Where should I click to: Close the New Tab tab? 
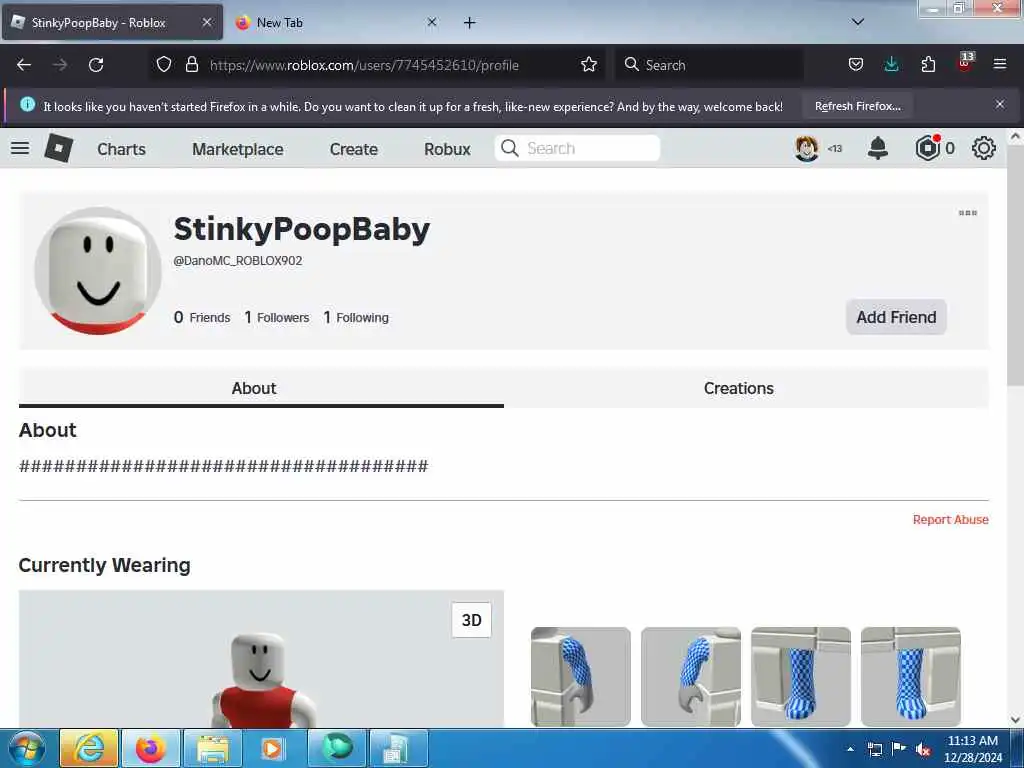point(432,22)
